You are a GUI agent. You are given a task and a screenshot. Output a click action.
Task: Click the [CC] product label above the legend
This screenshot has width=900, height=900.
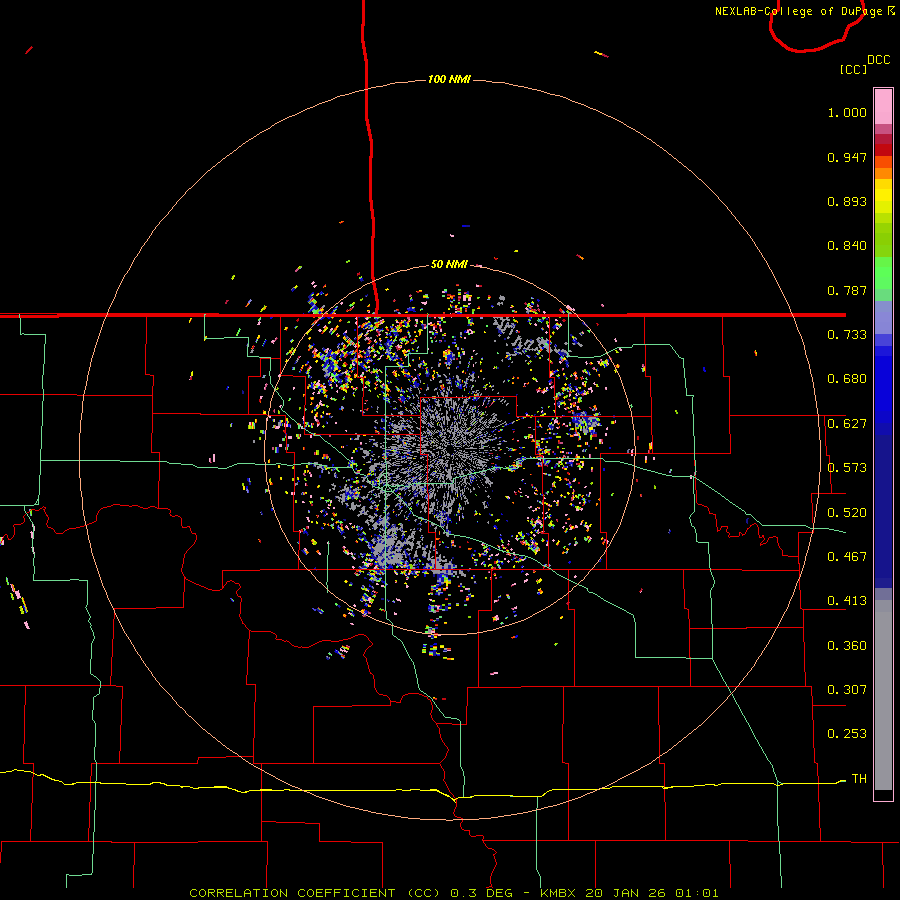point(853,69)
